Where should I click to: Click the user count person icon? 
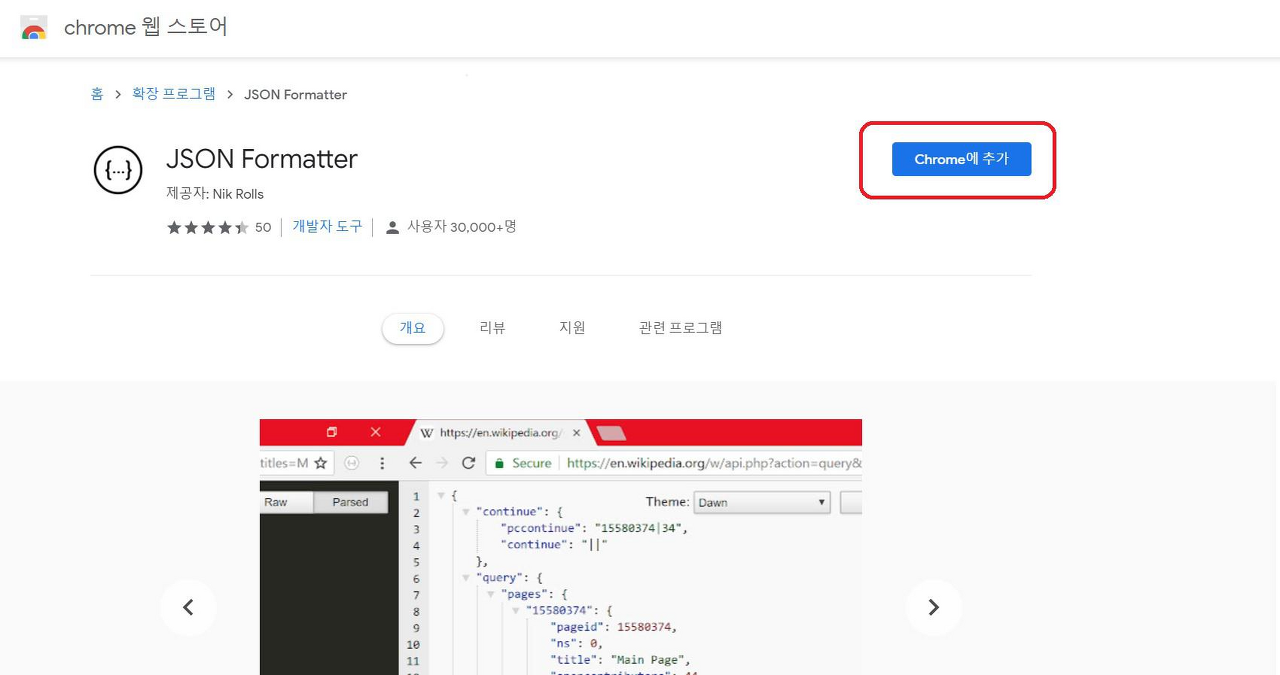393,227
